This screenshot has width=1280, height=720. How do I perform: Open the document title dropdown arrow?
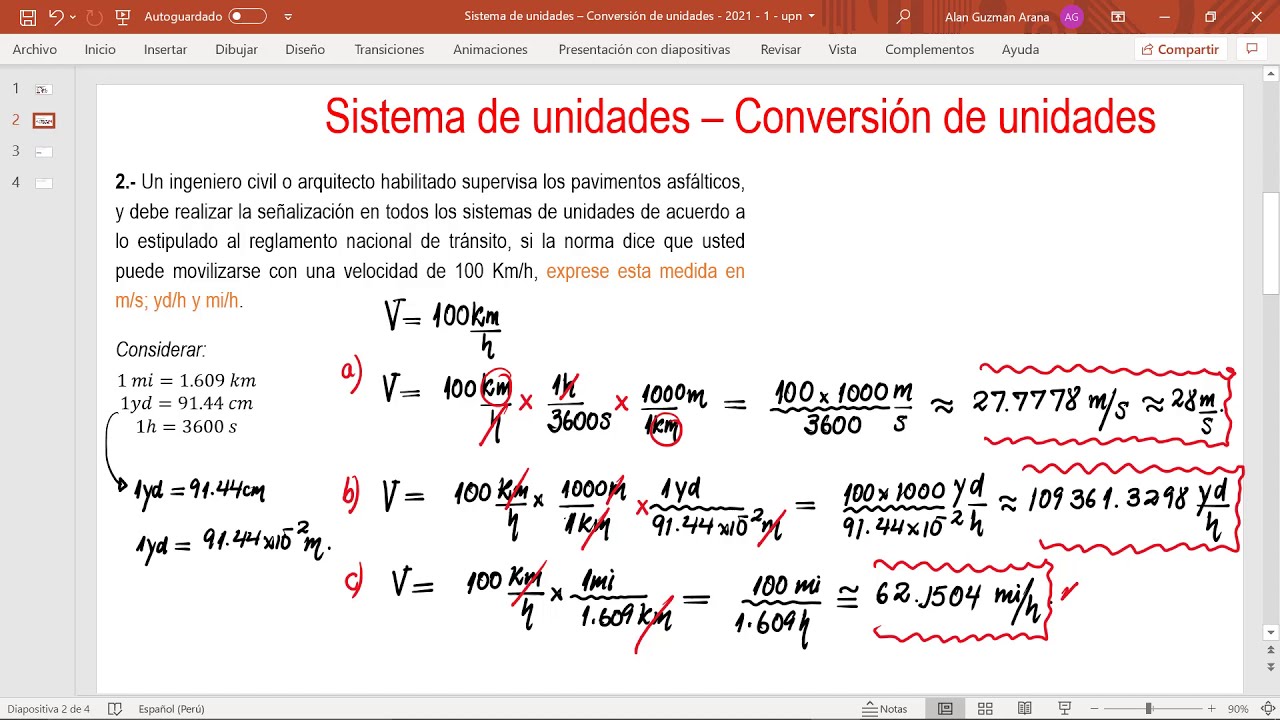pyautogui.click(x=811, y=16)
